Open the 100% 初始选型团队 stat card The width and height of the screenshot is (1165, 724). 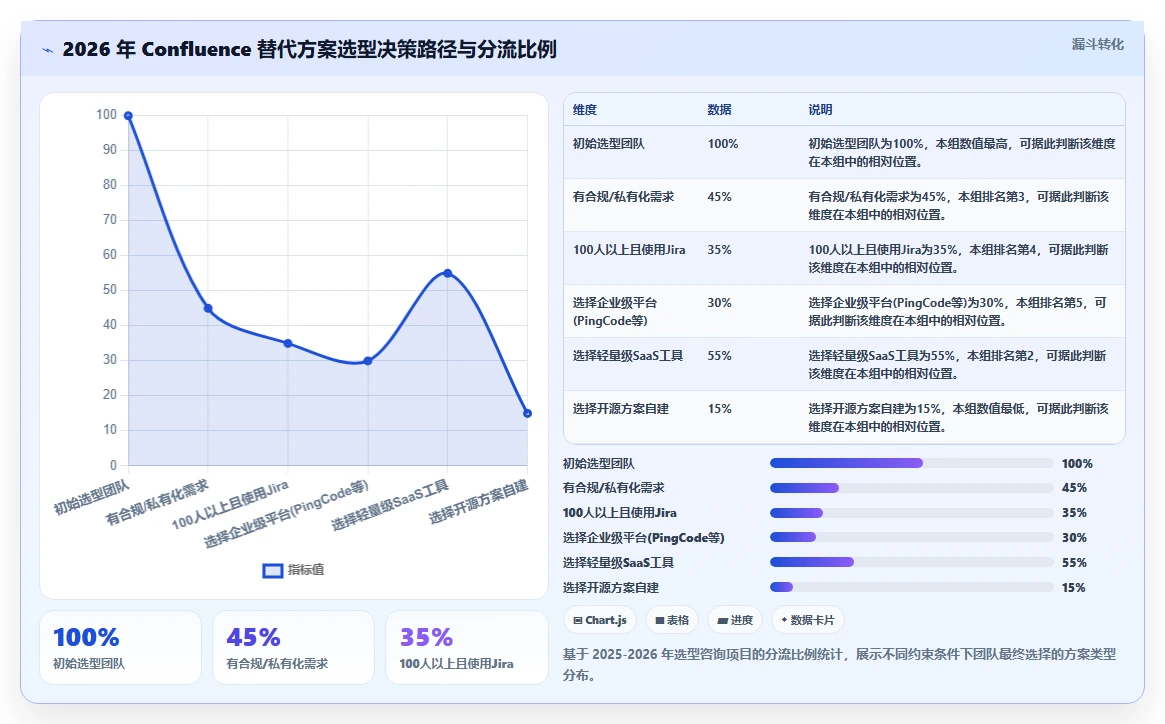[x=120, y=647]
